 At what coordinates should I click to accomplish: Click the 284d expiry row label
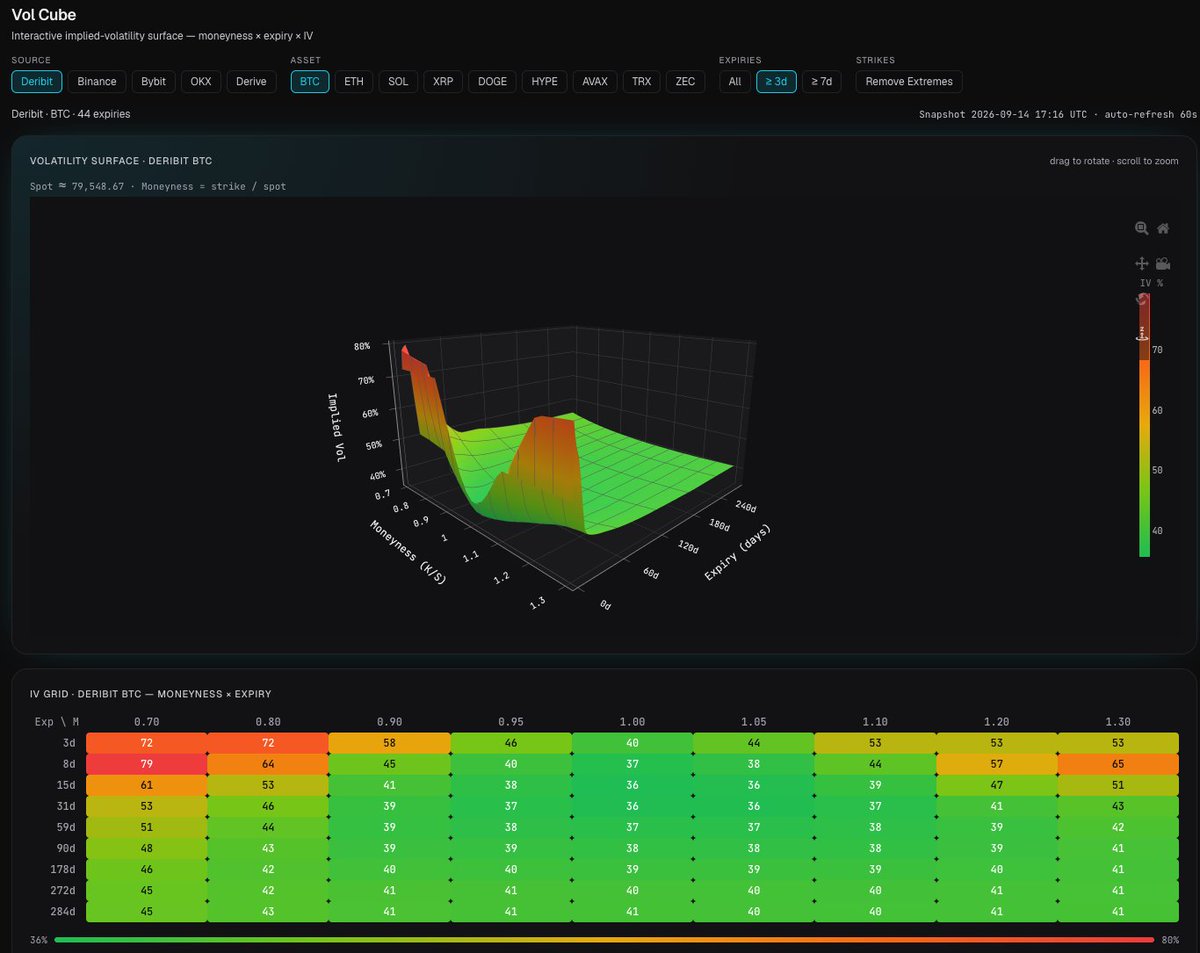[64, 911]
